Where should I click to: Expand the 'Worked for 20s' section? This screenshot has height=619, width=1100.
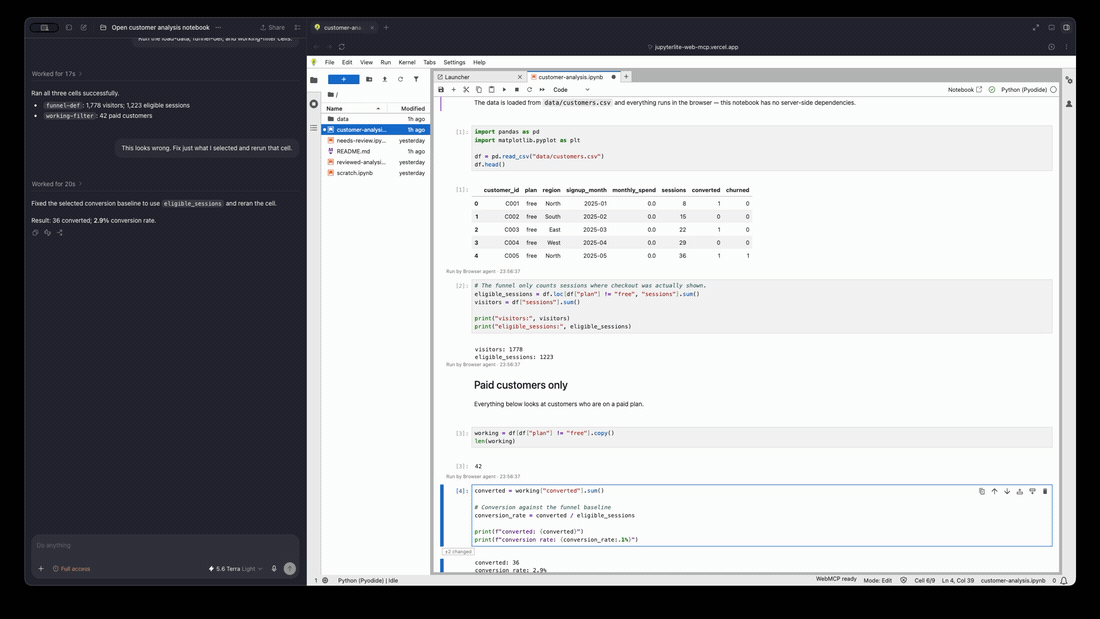57,184
